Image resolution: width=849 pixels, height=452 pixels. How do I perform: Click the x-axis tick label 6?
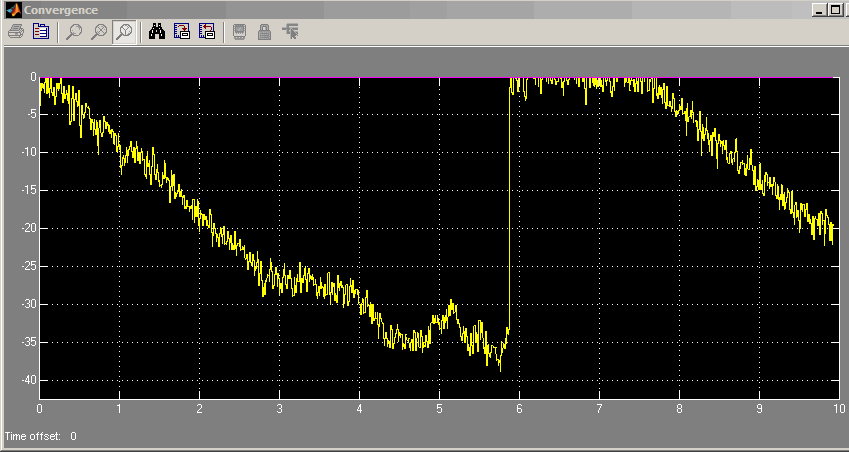coord(519,409)
